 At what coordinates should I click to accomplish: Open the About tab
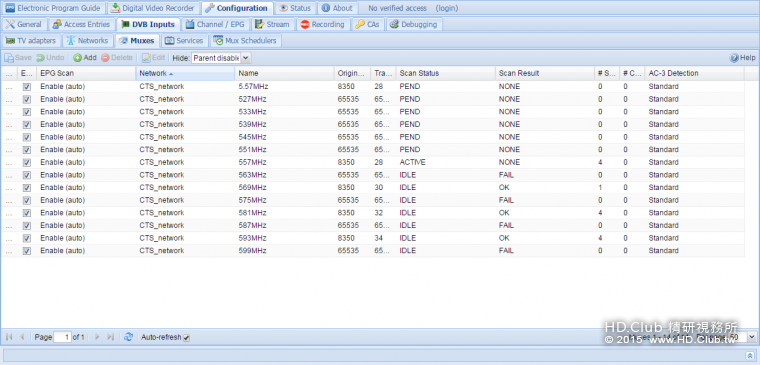338,8
